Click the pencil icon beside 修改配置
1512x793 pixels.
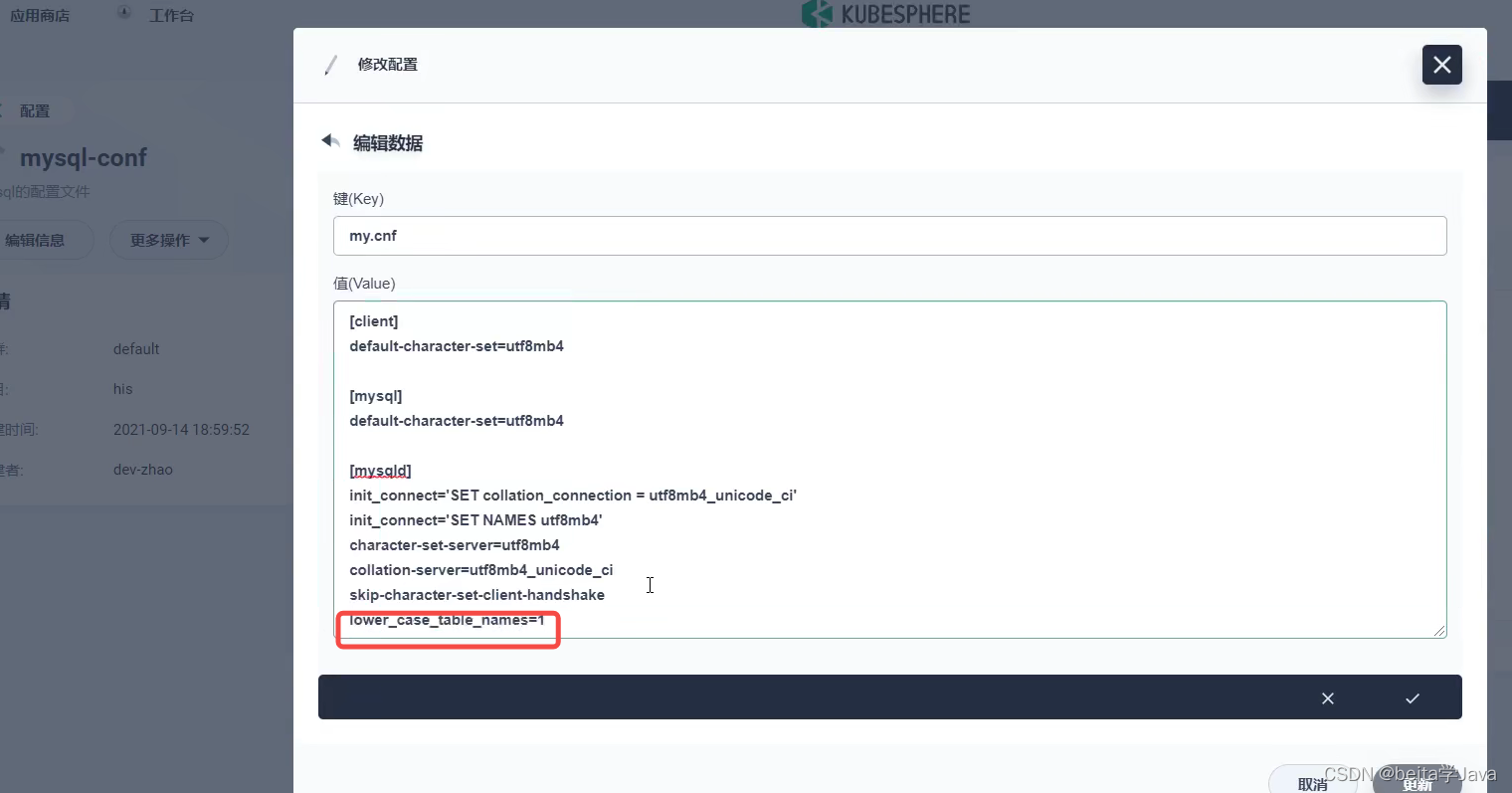(x=330, y=65)
